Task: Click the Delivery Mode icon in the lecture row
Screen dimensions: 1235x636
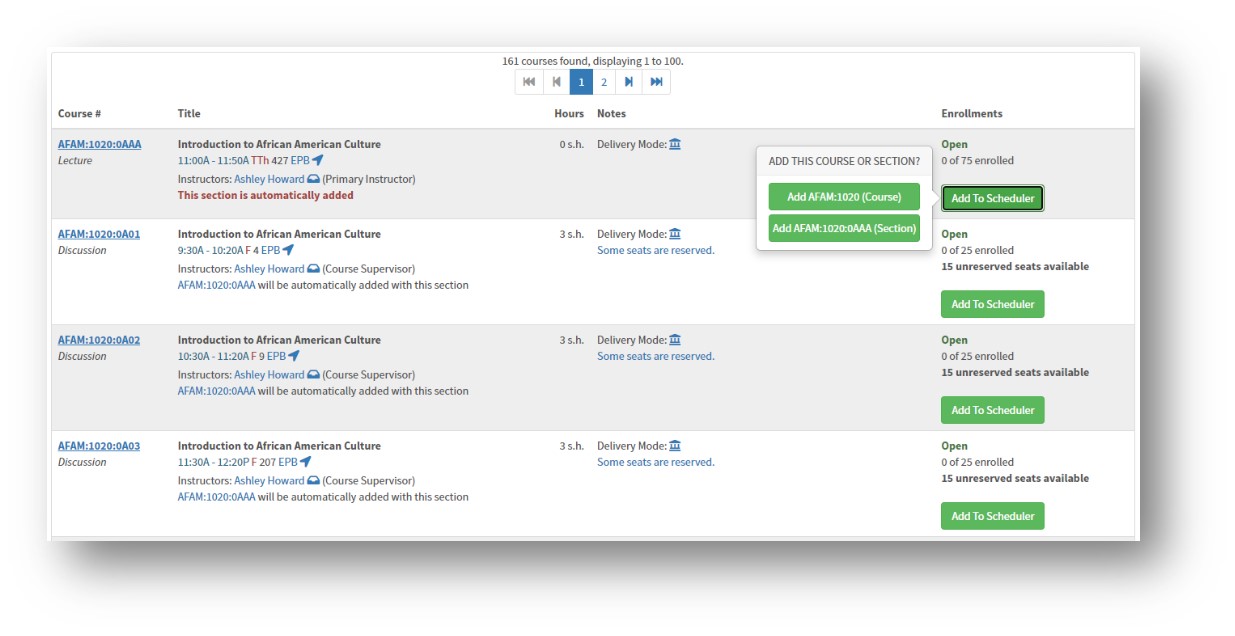Action: coord(675,144)
